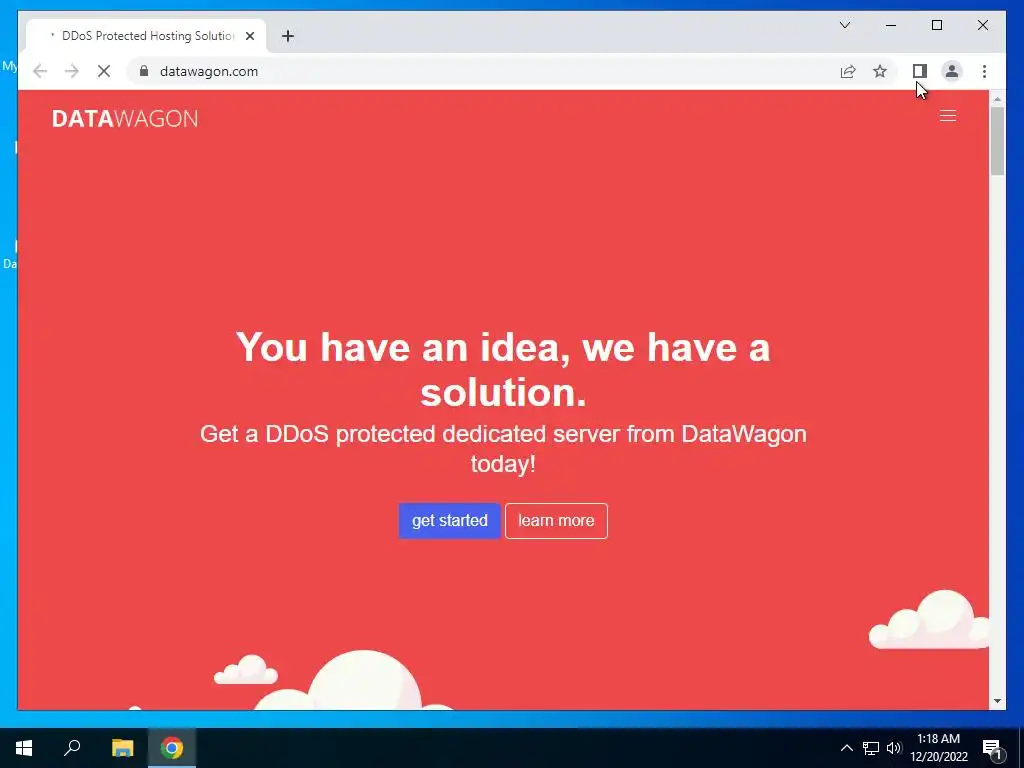
Task: Open the tab search dropdown
Action: 844,25
